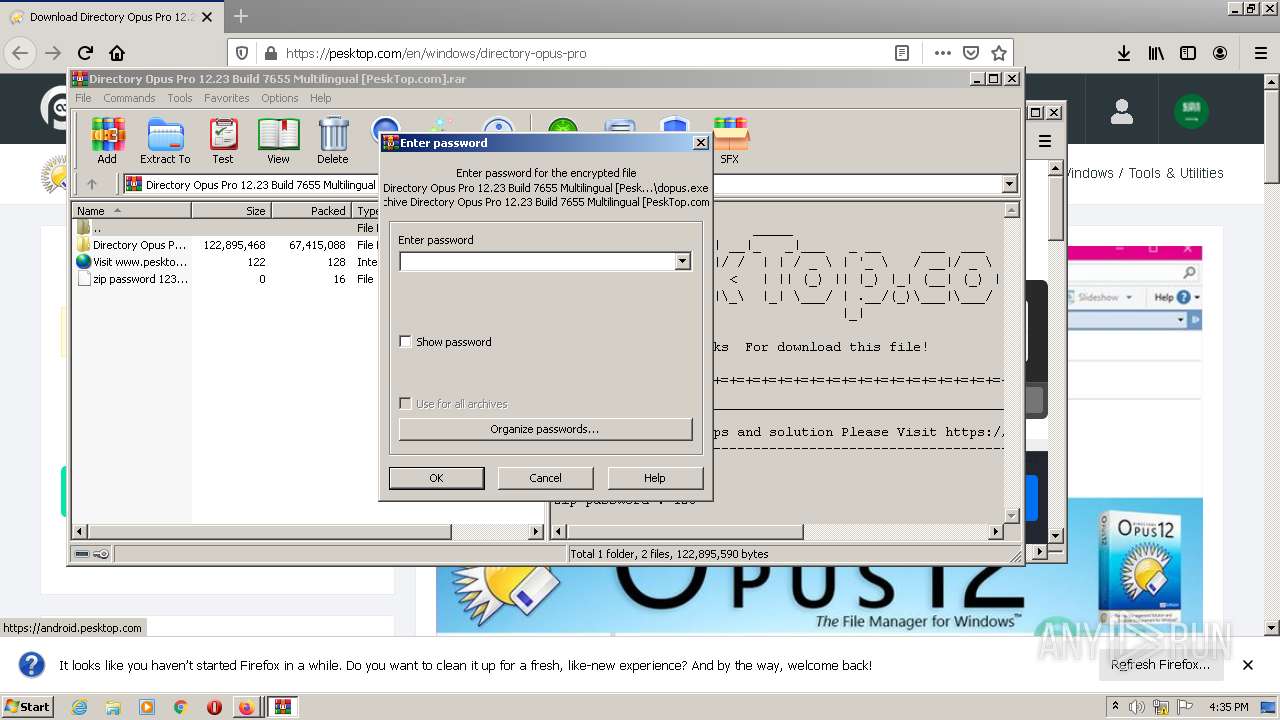Click the green flag language icon
The width and height of the screenshot is (1280, 720).
click(1190, 111)
